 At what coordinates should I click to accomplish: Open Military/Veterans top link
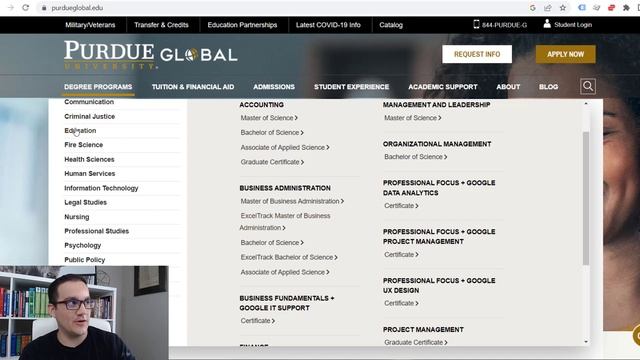coord(90,25)
